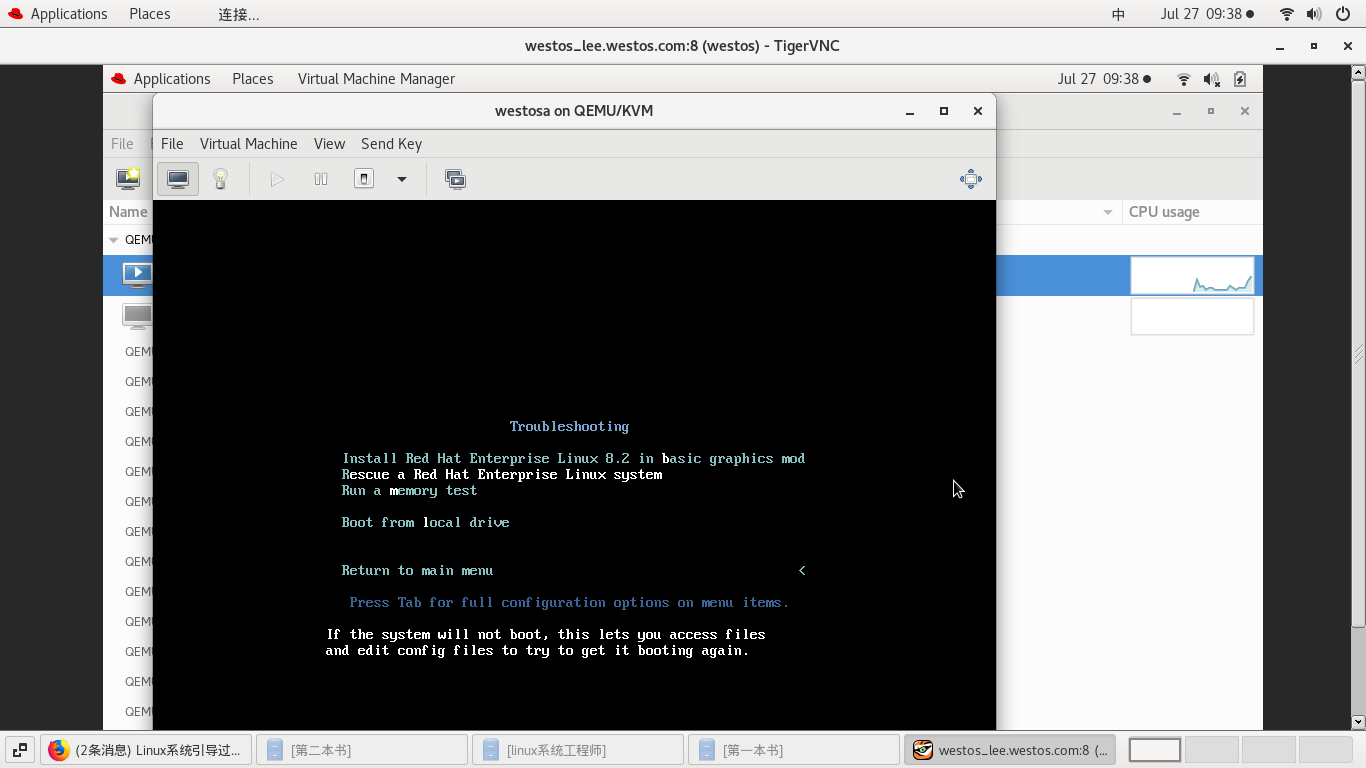This screenshot has width=1366, height=768.
Task: Shut down the virtual machine
Action: coord(364,179)
